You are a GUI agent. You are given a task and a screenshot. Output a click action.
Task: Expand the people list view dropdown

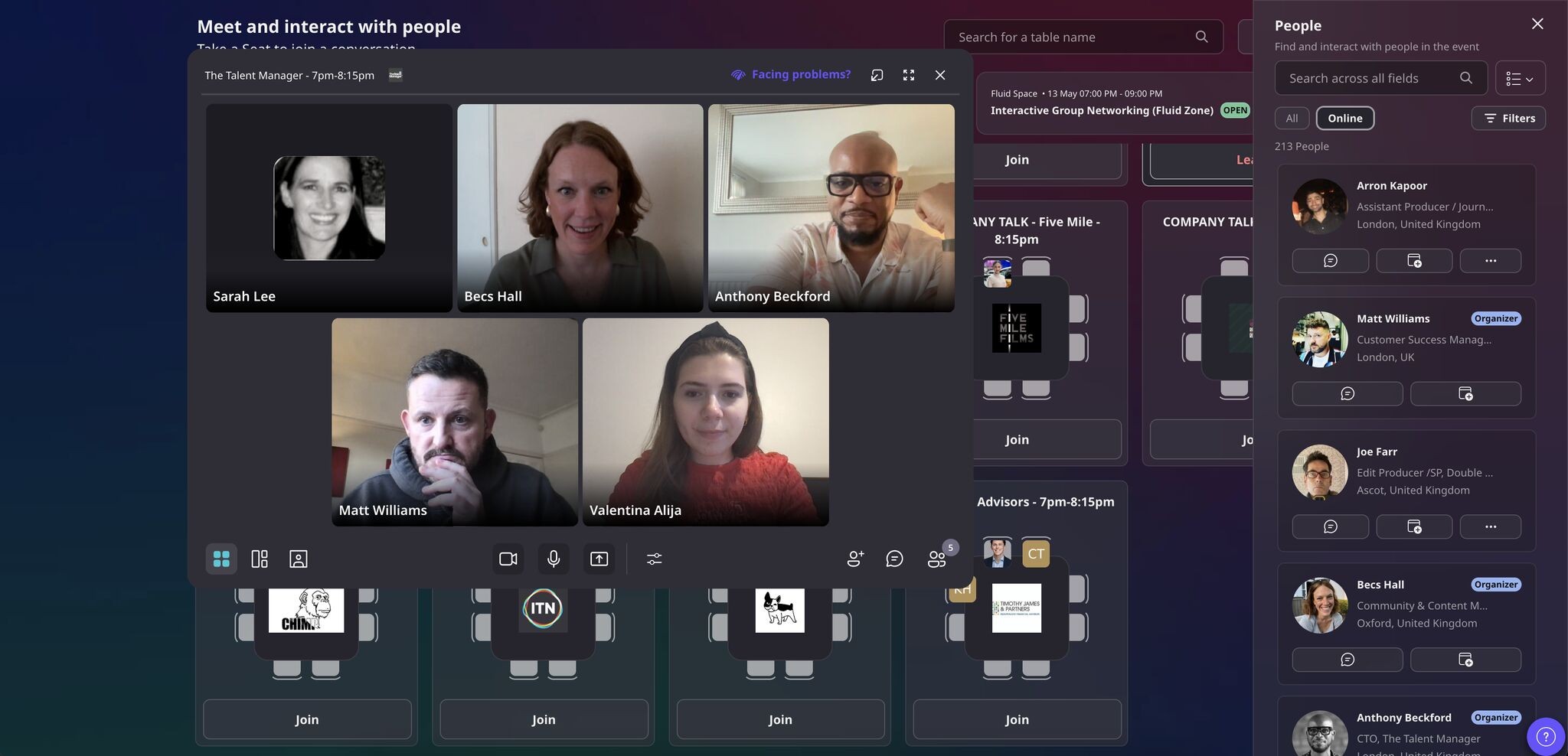pos(1520,78)
